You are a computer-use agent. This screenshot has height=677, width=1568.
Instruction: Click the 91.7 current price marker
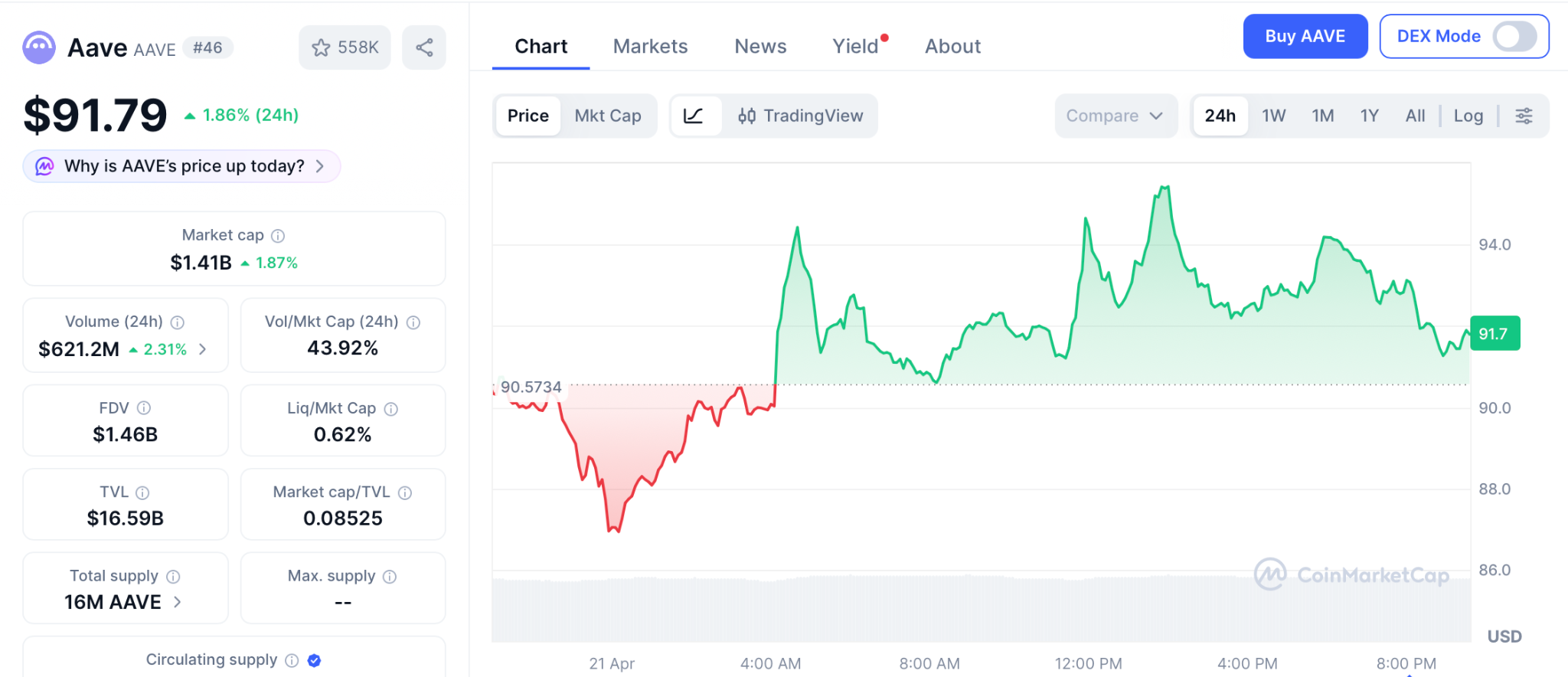tap(1494, 334)
